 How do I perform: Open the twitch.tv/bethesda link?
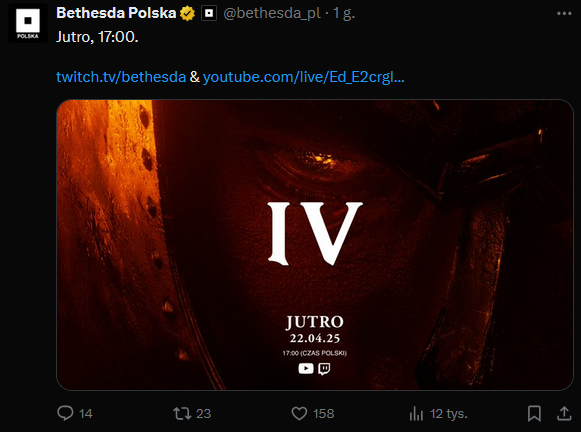coord(121,77)
